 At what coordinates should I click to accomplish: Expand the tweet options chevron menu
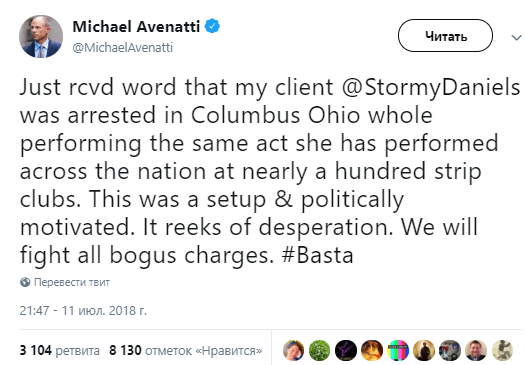tap(517, 38)
